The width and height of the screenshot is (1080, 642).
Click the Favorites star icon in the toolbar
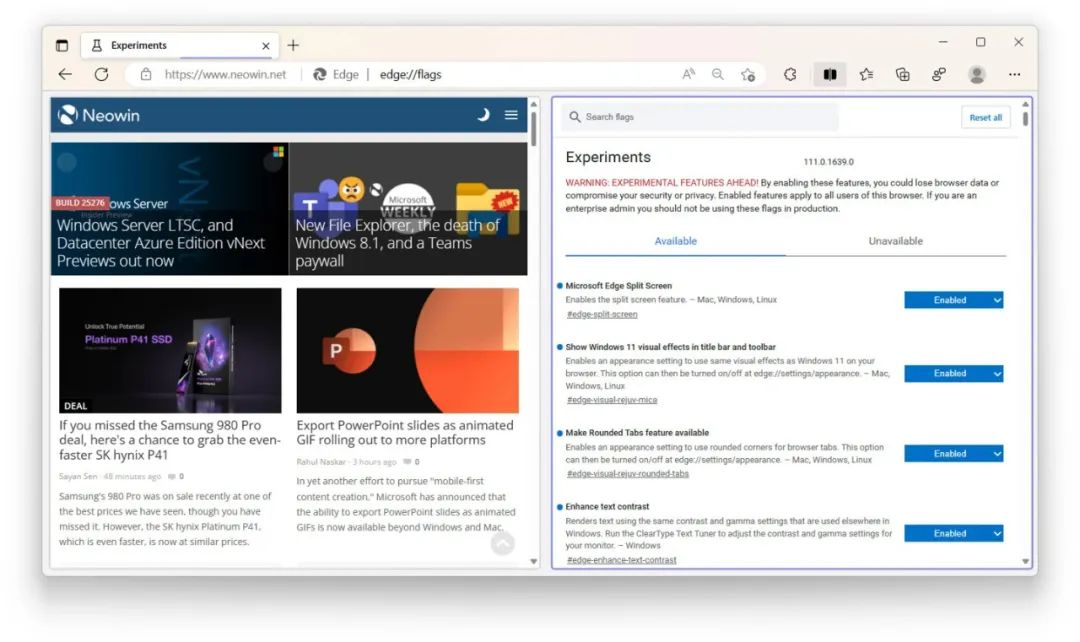866,74
